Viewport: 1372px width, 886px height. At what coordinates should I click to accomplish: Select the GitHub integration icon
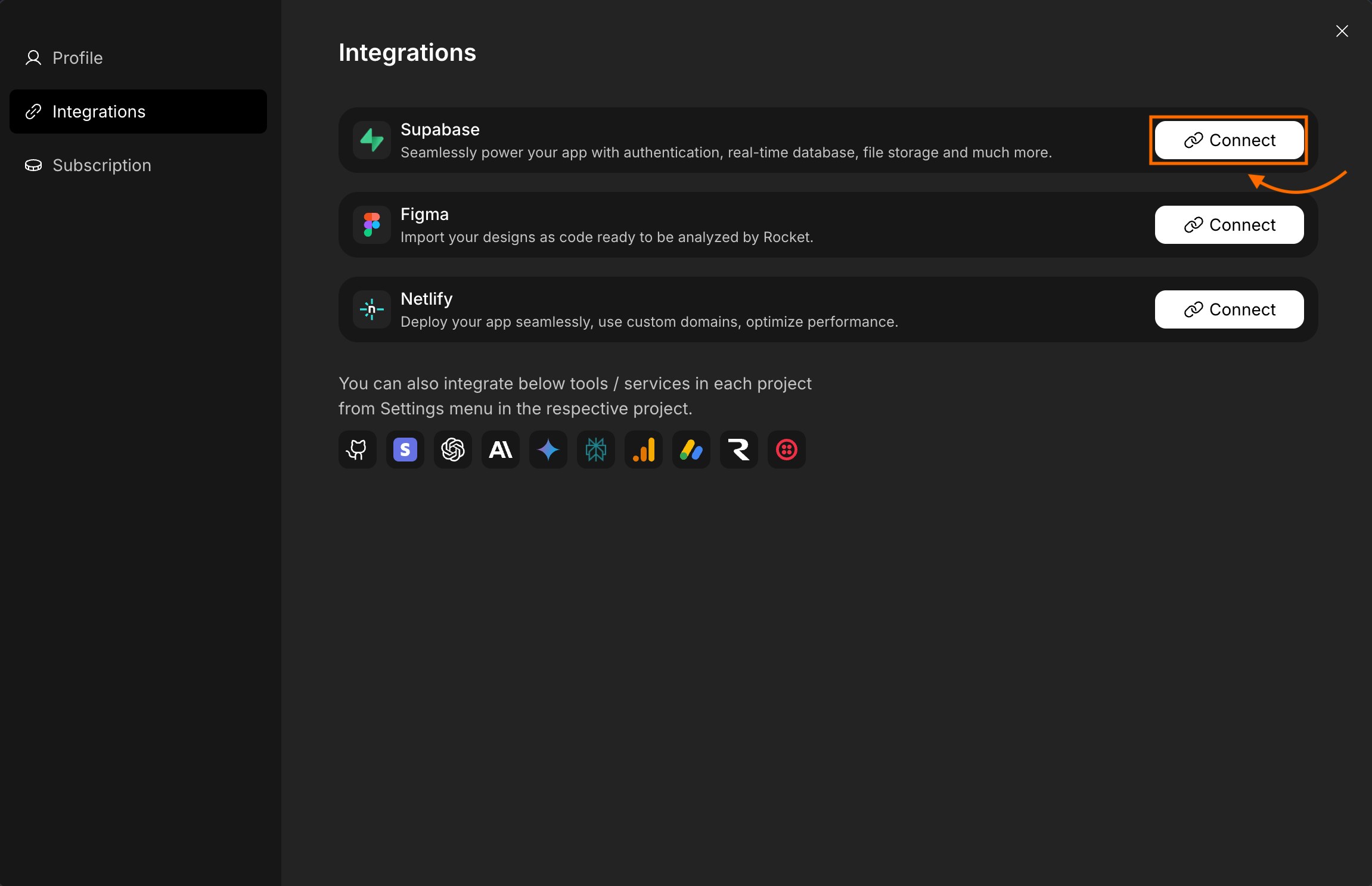[x=357, y=450]
